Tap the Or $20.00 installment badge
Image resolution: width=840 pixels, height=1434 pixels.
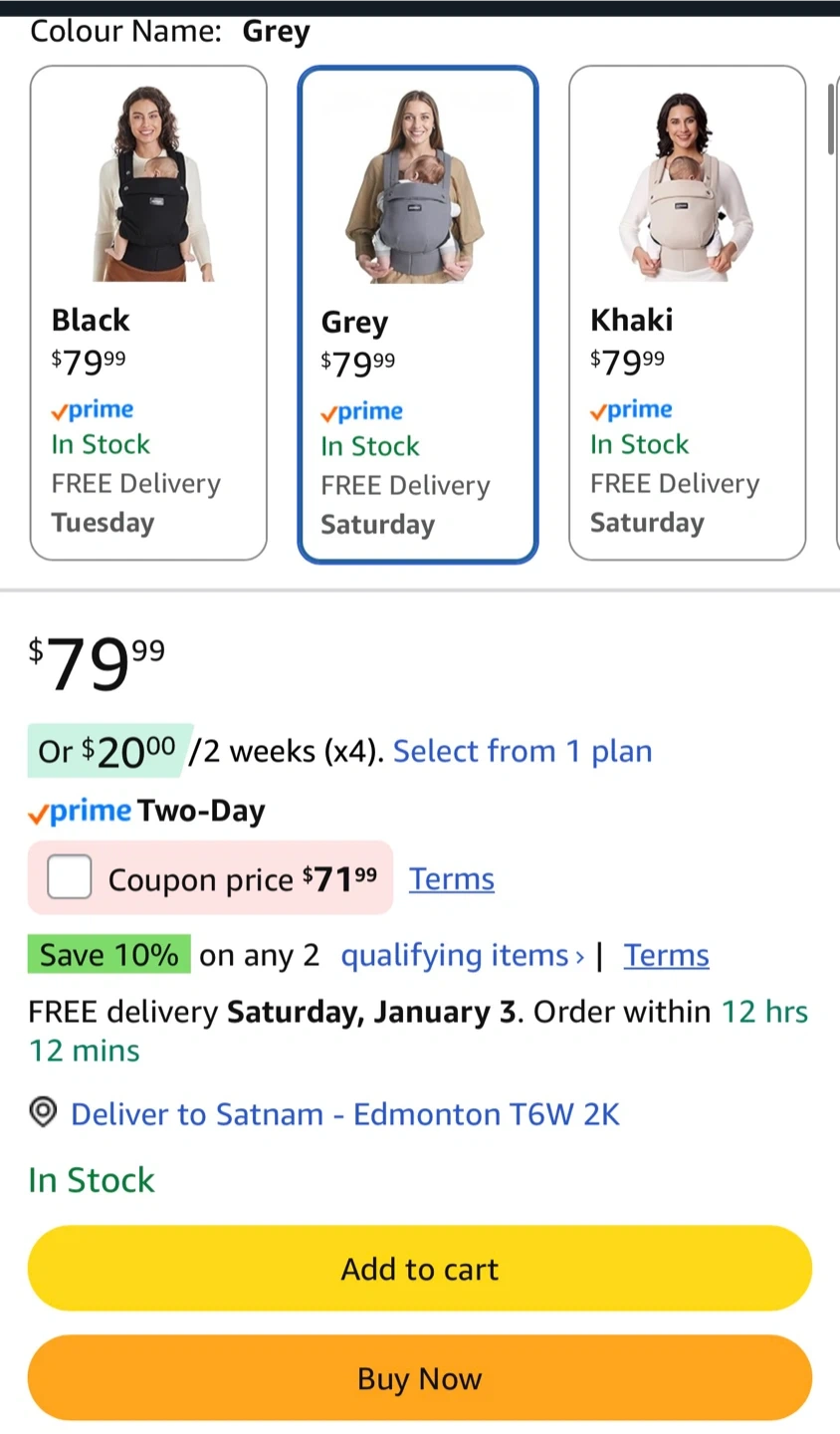tap(107, 751)
